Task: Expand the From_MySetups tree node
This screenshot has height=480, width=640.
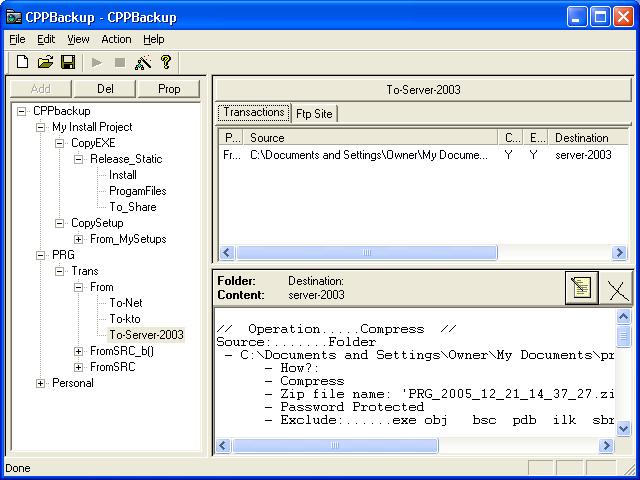Action: tap(79, 239)
